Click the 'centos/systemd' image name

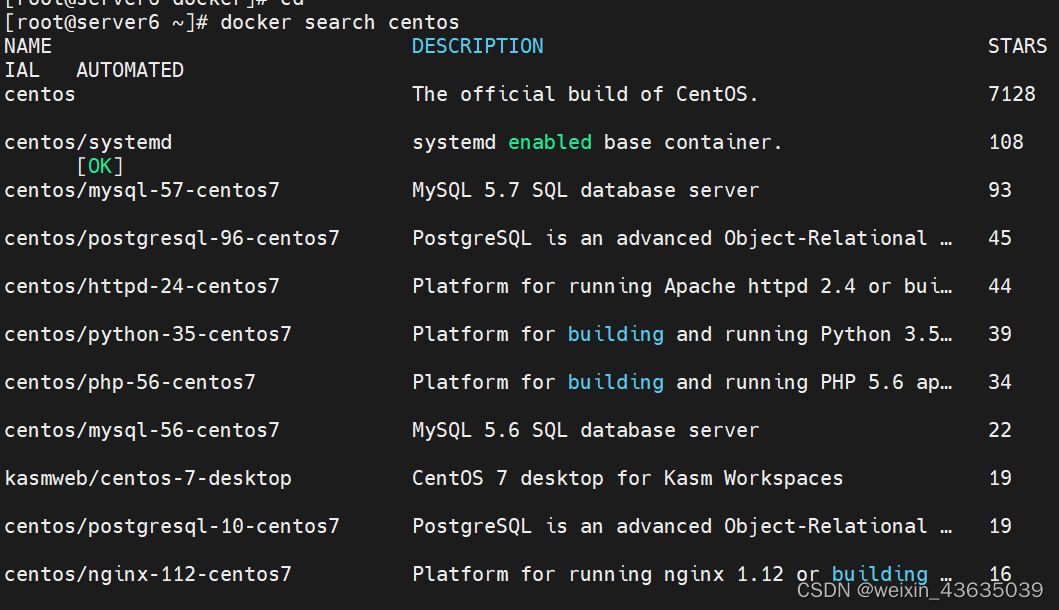pyautogui.click(x=88, y=142)
